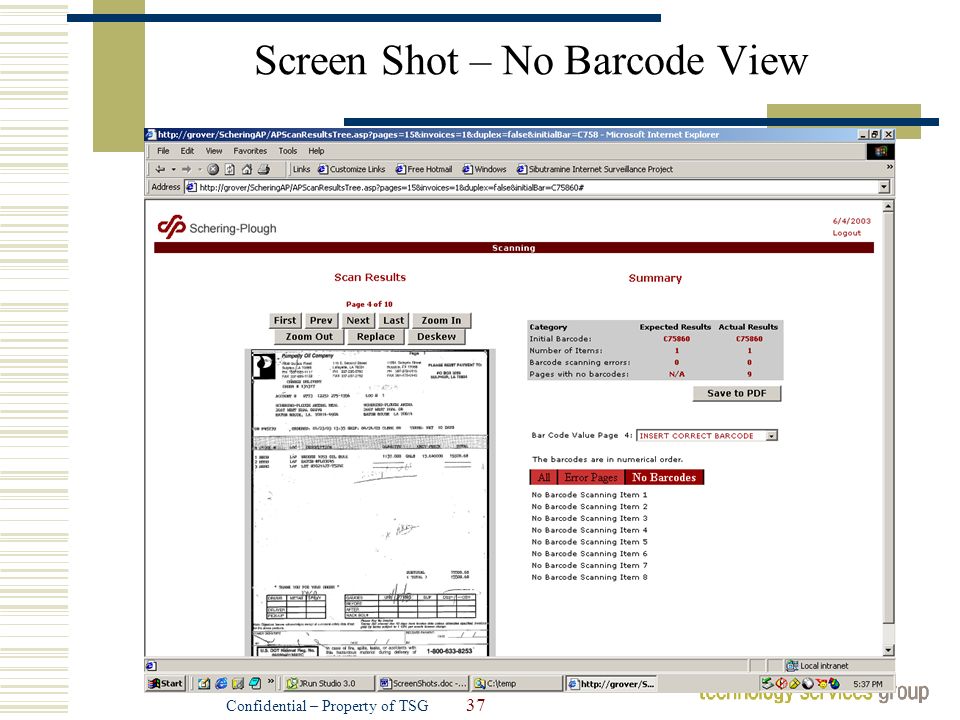Click the Local intranet zone indicator

817,666
